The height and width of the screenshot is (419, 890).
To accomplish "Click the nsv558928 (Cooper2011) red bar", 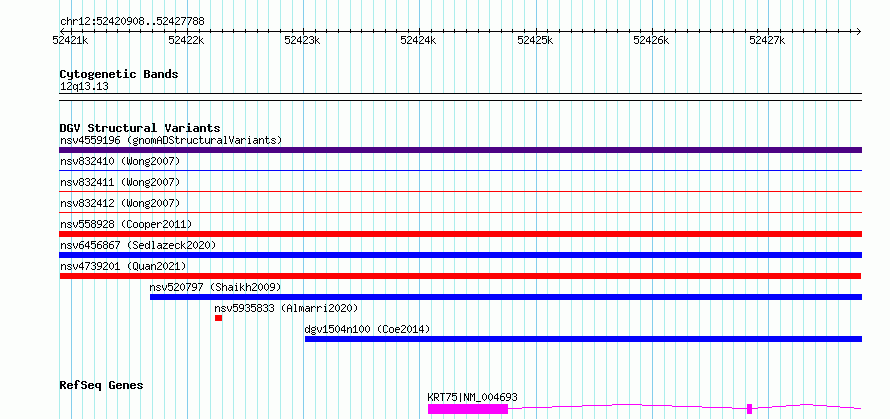I will tap(460, 234).
